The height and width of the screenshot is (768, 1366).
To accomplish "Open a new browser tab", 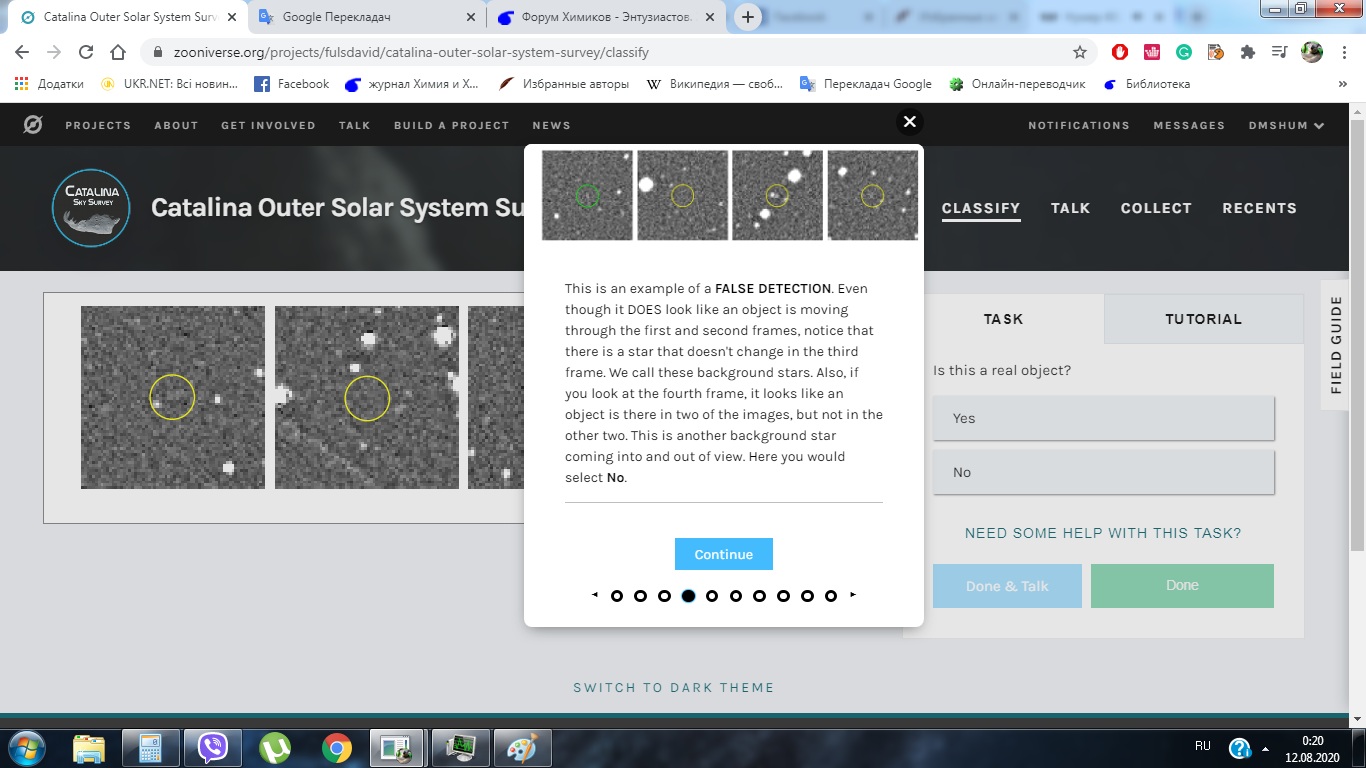I will click(x=748, y=17).
